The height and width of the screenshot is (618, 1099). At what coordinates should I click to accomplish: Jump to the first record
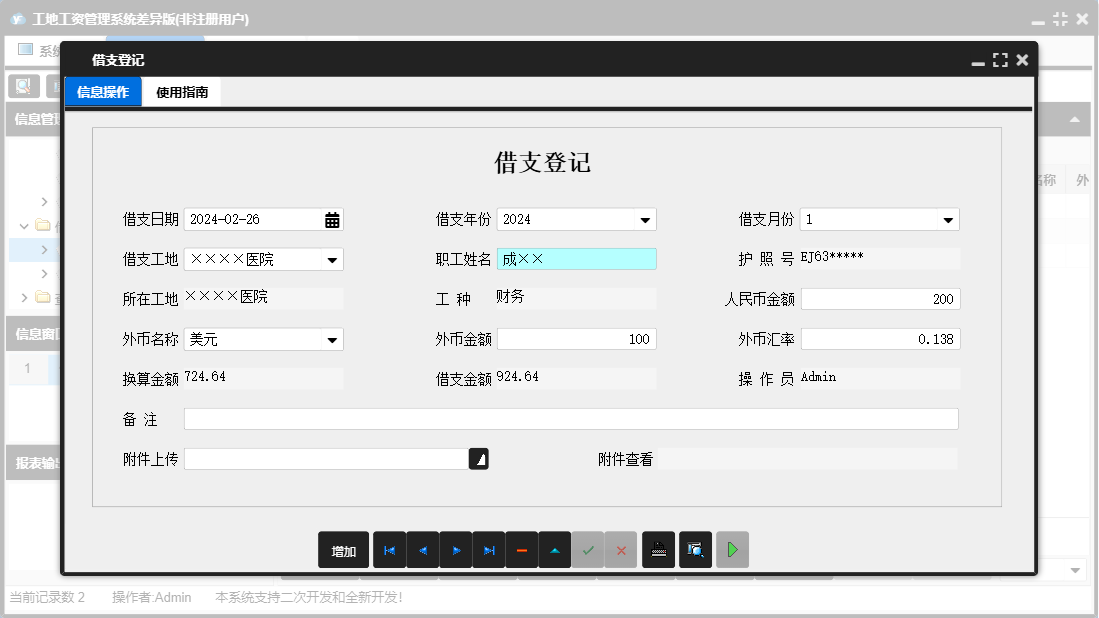[x=390, y=549]
